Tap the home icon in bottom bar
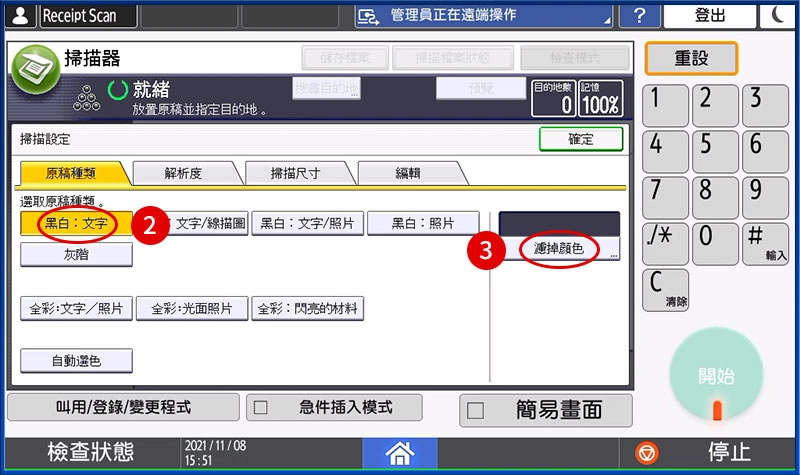 click(400, 453)
